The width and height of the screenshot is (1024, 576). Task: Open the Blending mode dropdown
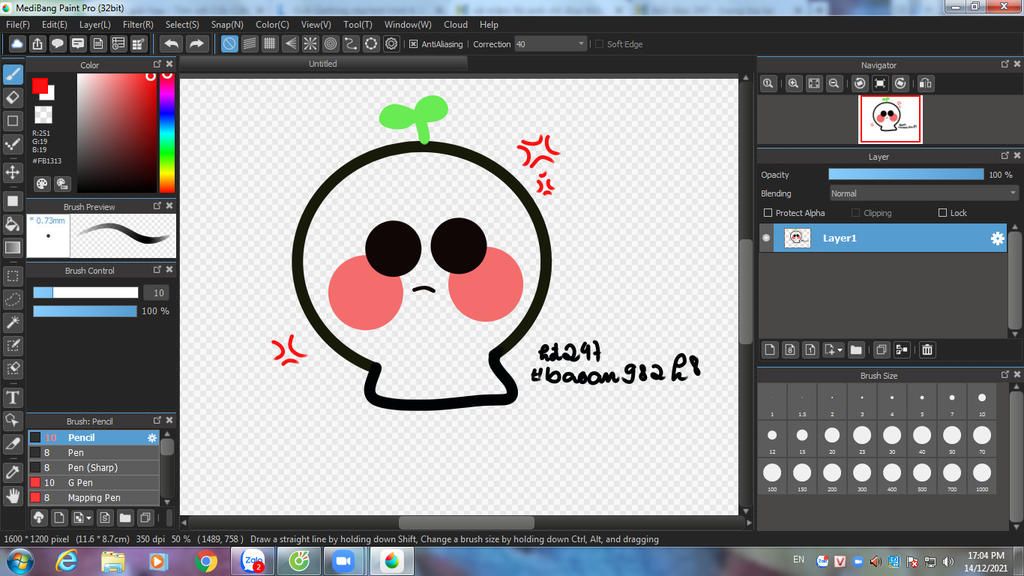[x=923, y=193]
